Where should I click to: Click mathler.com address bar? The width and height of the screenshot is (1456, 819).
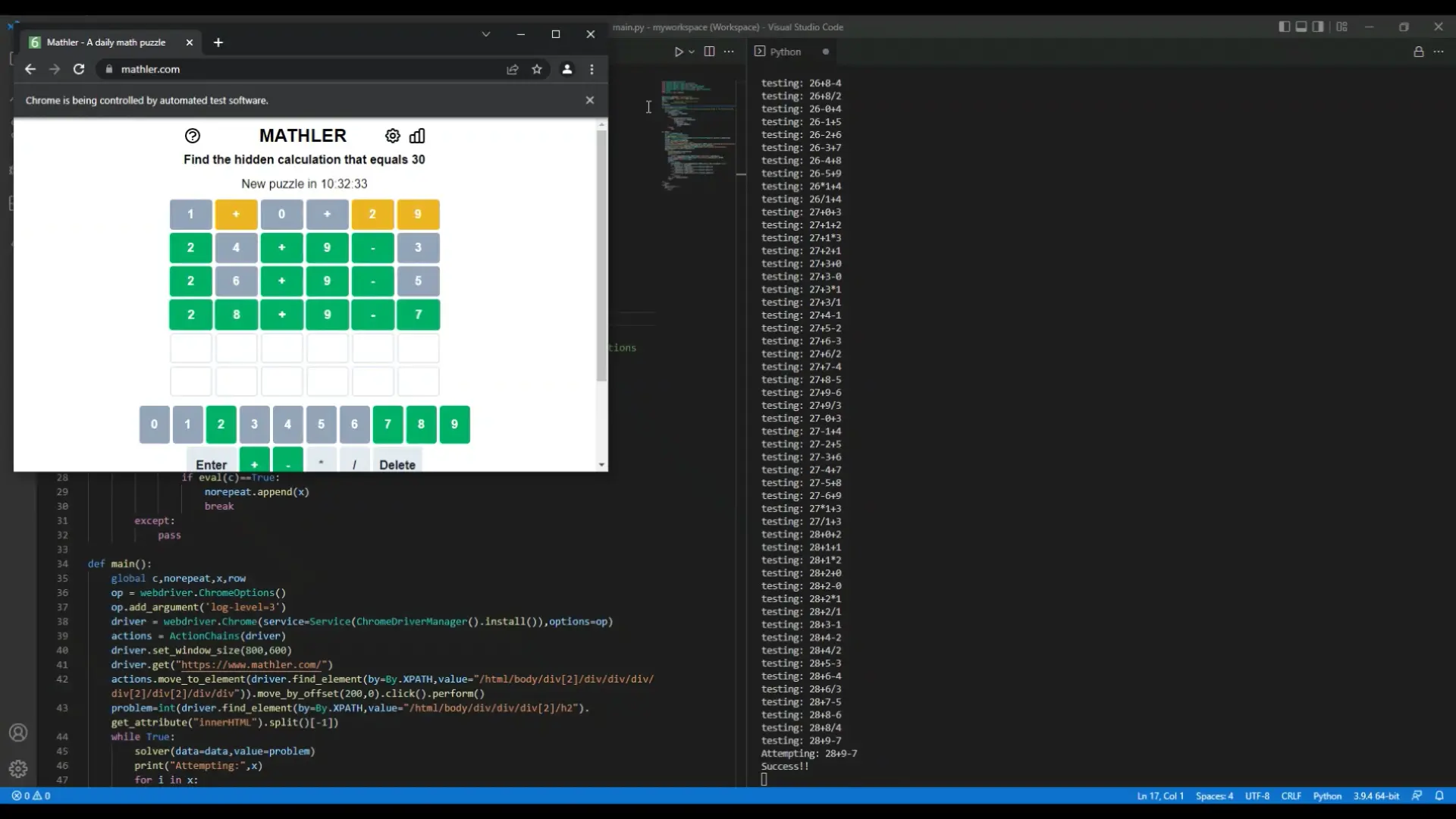(303, 69)
